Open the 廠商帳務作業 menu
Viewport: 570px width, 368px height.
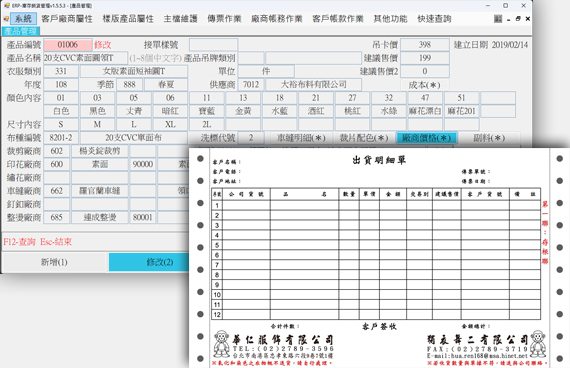pos(277,19)
